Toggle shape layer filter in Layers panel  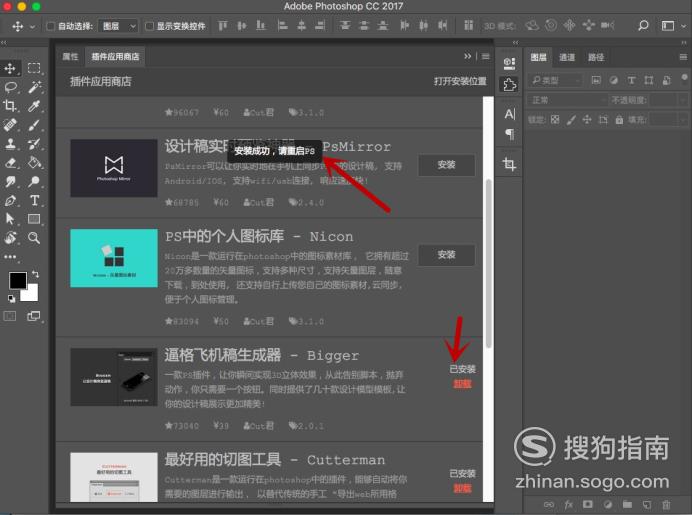tap(649, 80)
